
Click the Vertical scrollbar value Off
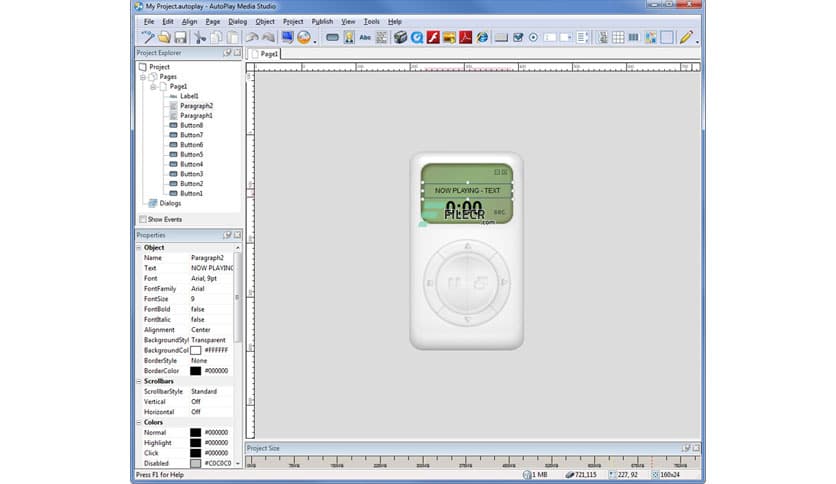[196, 402]
